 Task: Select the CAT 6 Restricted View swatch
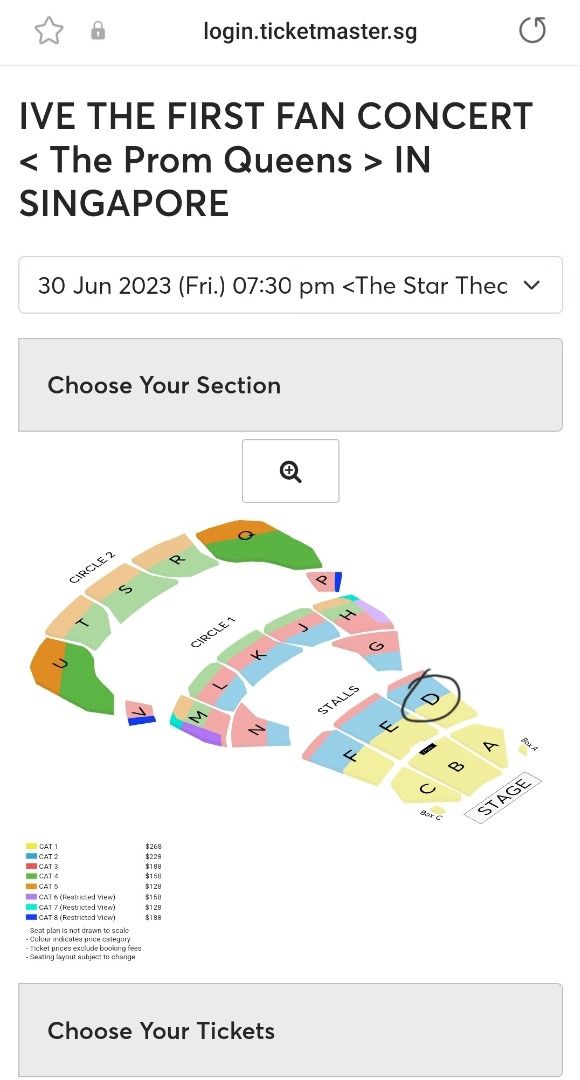point(31,896)
